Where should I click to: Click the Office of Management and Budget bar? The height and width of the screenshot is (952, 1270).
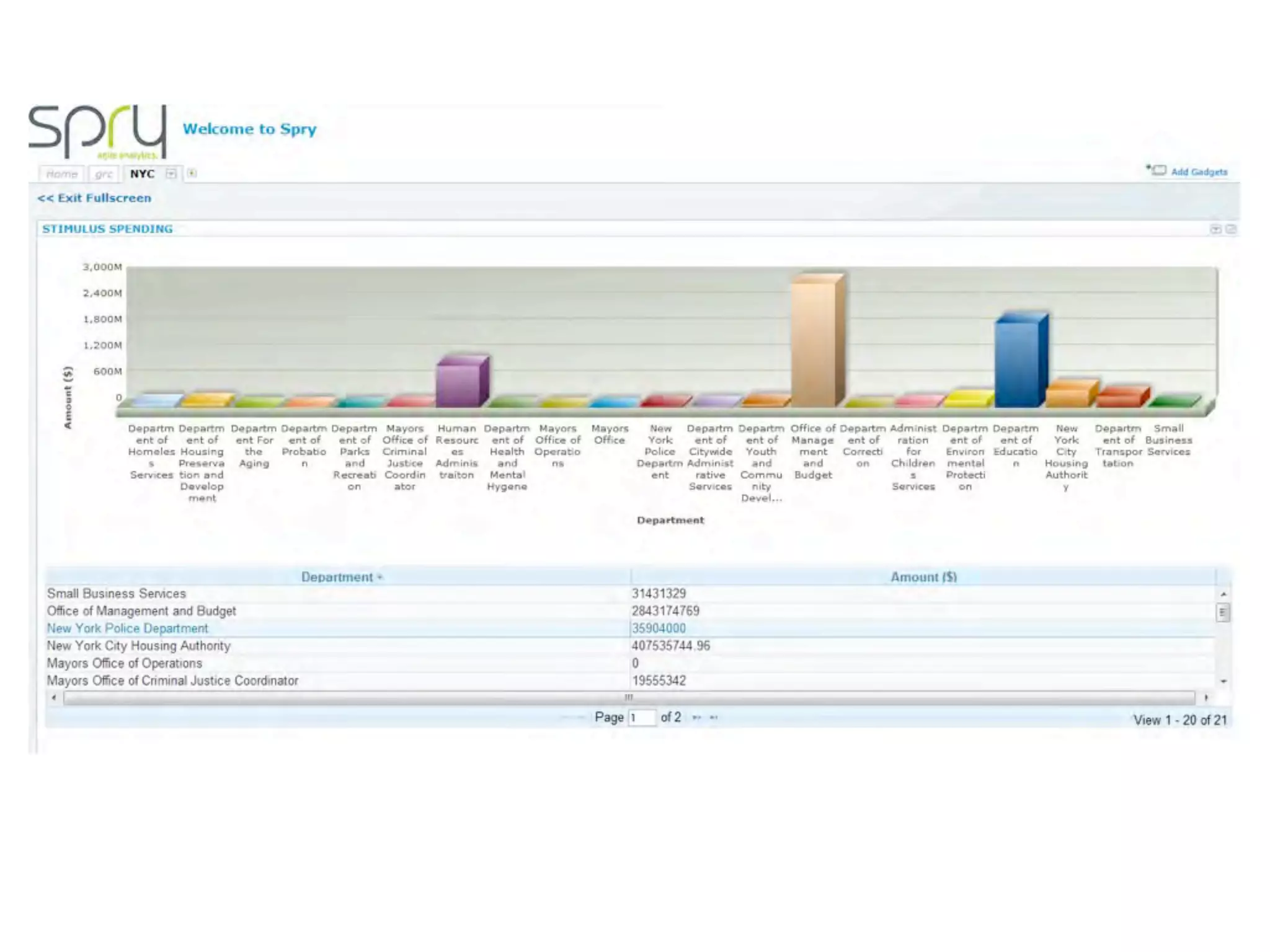point(814,344)
